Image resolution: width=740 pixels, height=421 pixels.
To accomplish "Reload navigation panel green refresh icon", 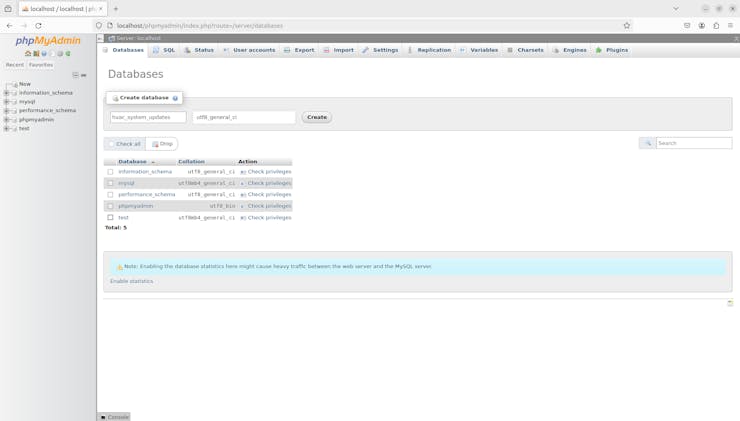I will (68, 54).
